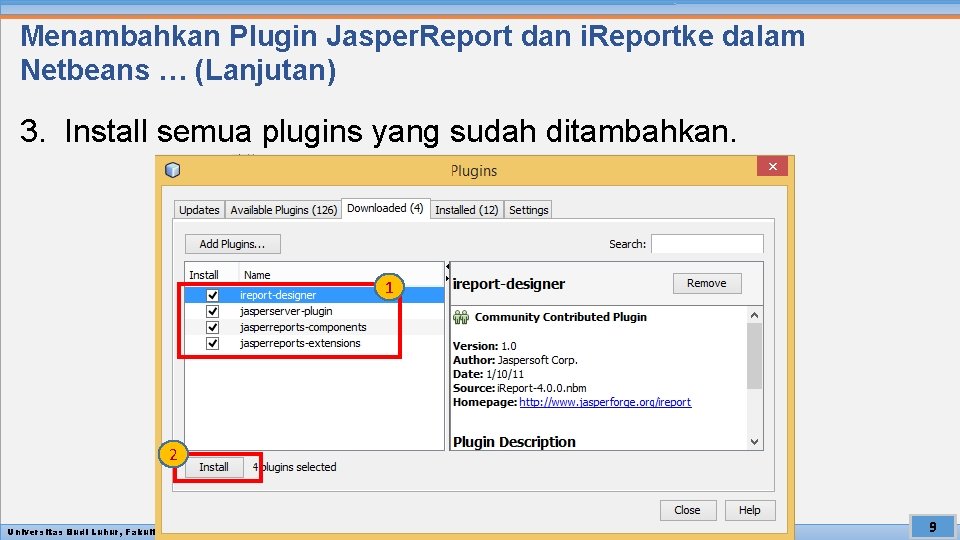Click the Plugin Description heading

tap(514, 442)
